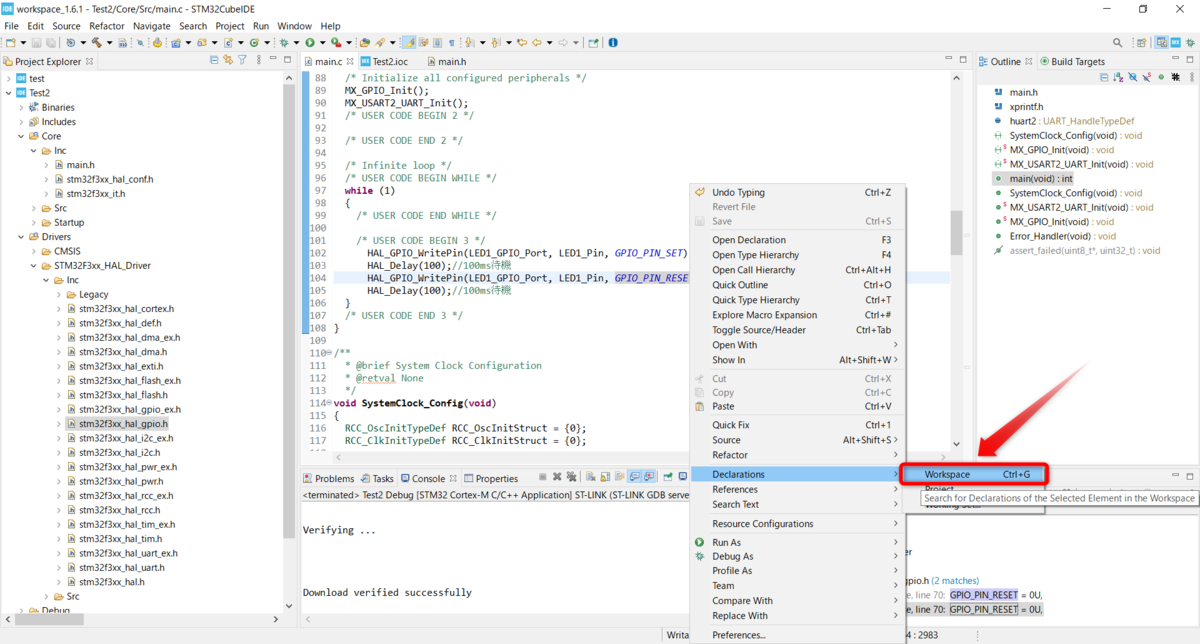1200x644 pixels.
Task: Toggle Group Macros icon in Outline toolbar
Action: [x=1176, y=77]
